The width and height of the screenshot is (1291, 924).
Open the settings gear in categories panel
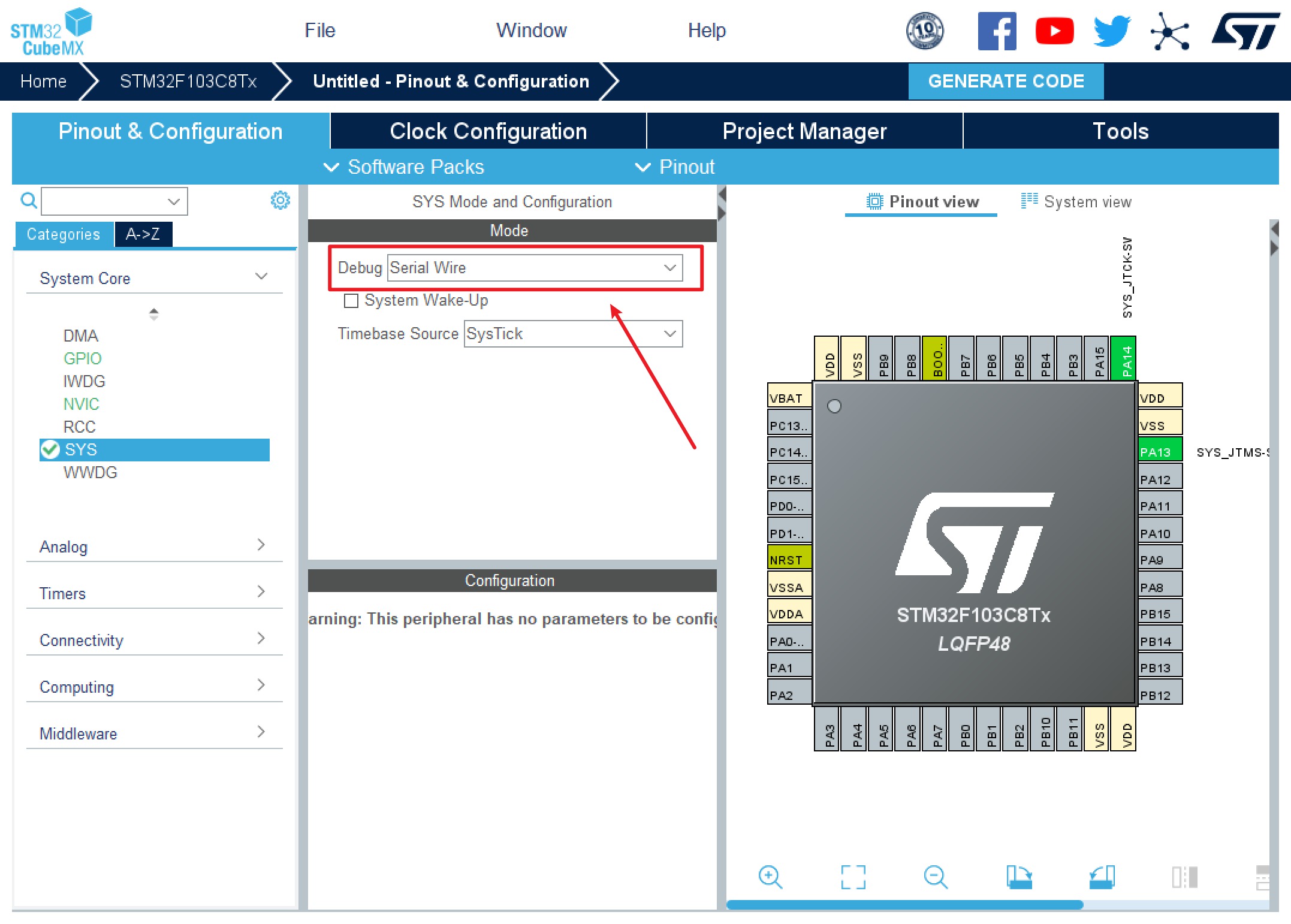coord(280,200)
